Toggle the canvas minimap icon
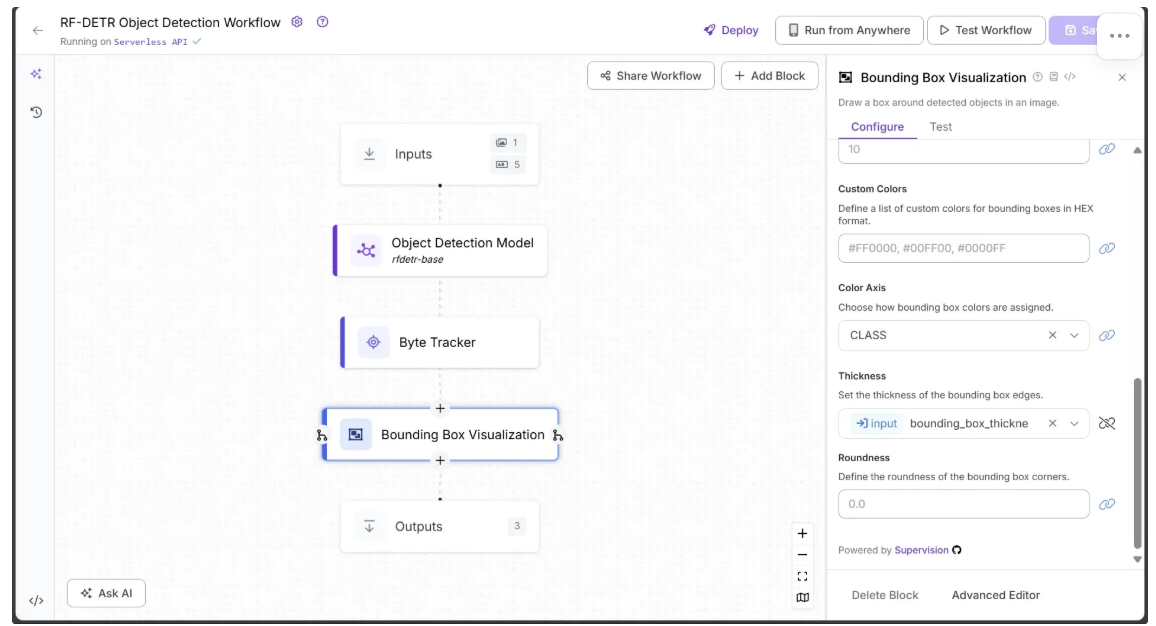Viewport: 1156px width, 626px height. click(x=802, y=598)
